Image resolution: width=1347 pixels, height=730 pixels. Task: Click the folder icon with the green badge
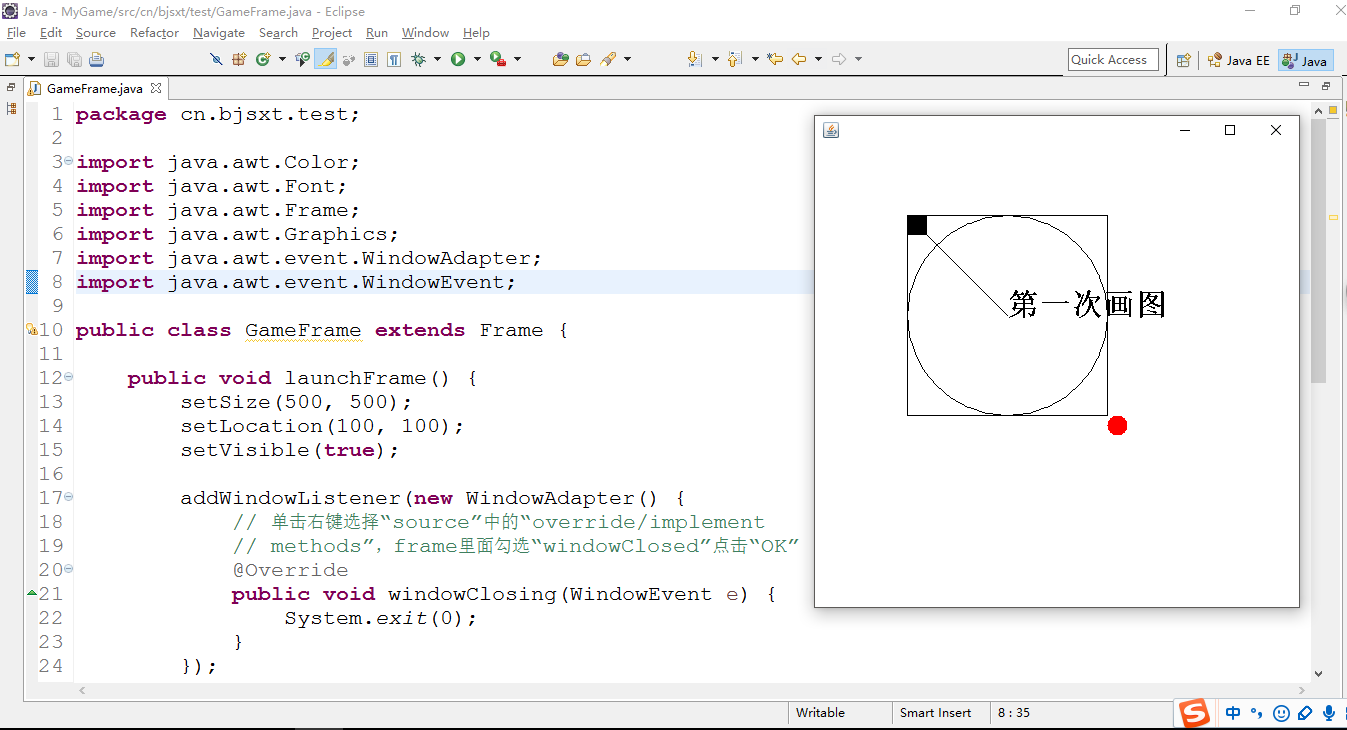pyautogui.click(x=560, y=59)
